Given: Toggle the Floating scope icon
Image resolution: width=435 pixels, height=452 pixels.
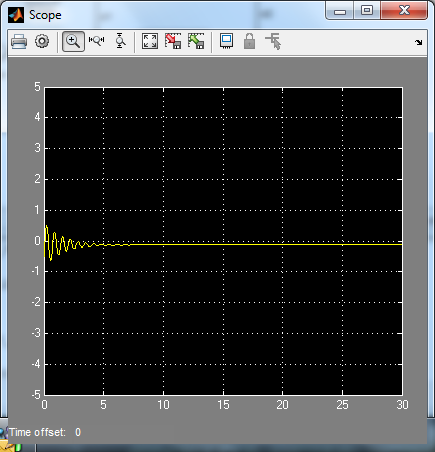Looking at the screenshot, I should pos(226,41).
